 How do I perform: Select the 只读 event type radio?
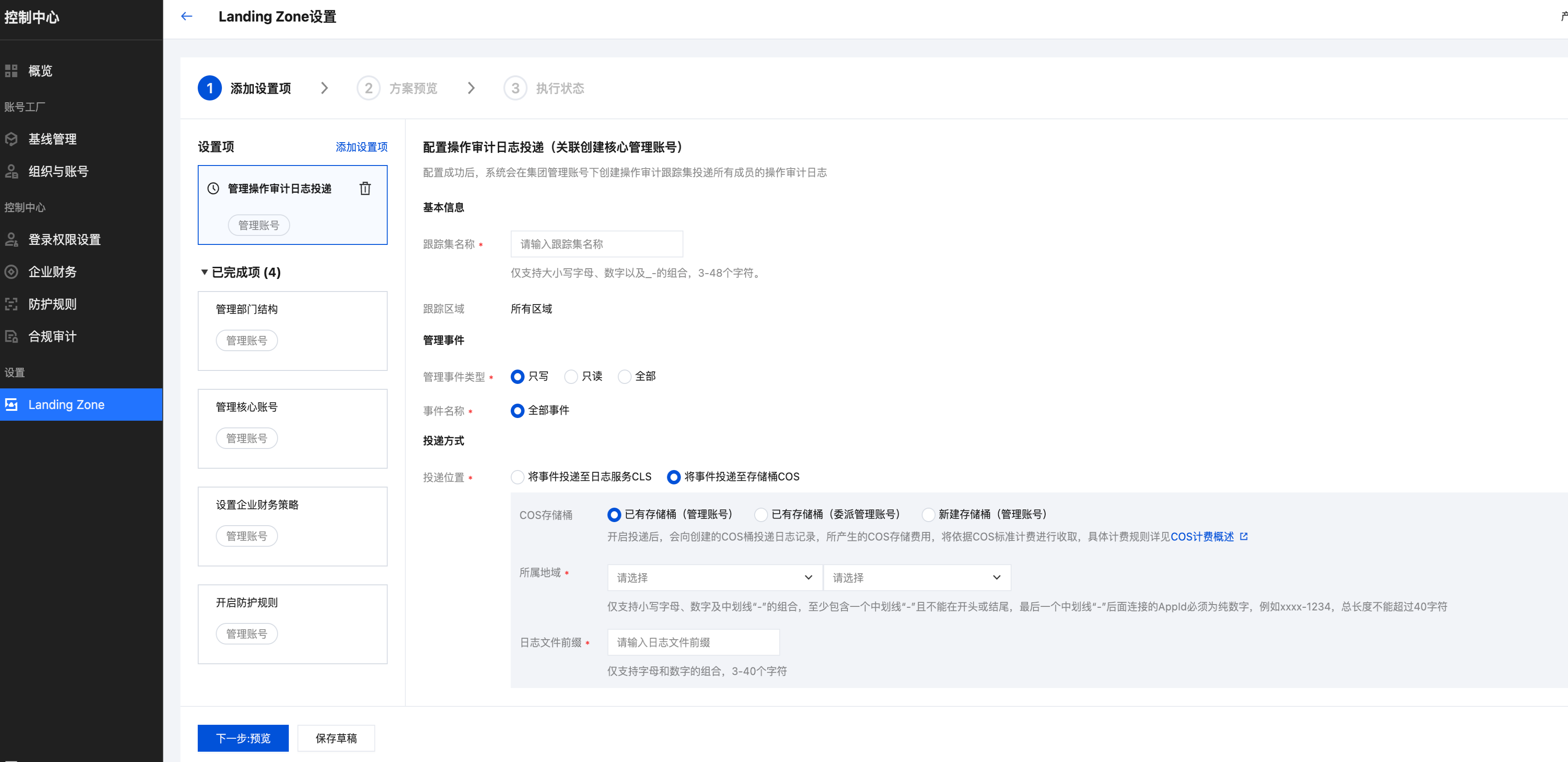pyautogui.click(x=570, y=377)
